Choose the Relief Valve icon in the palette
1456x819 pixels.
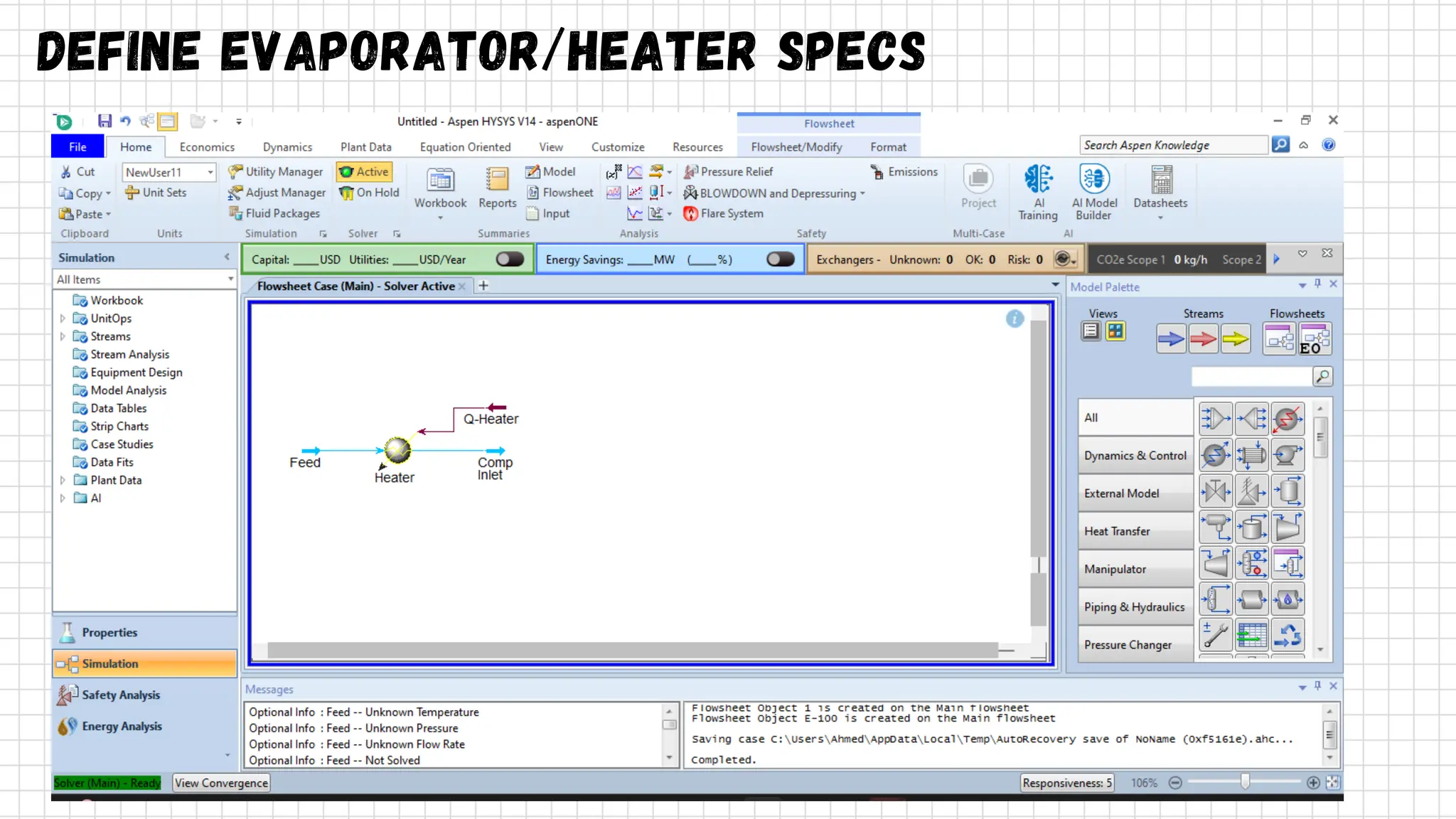click(x=1251, y=491)
